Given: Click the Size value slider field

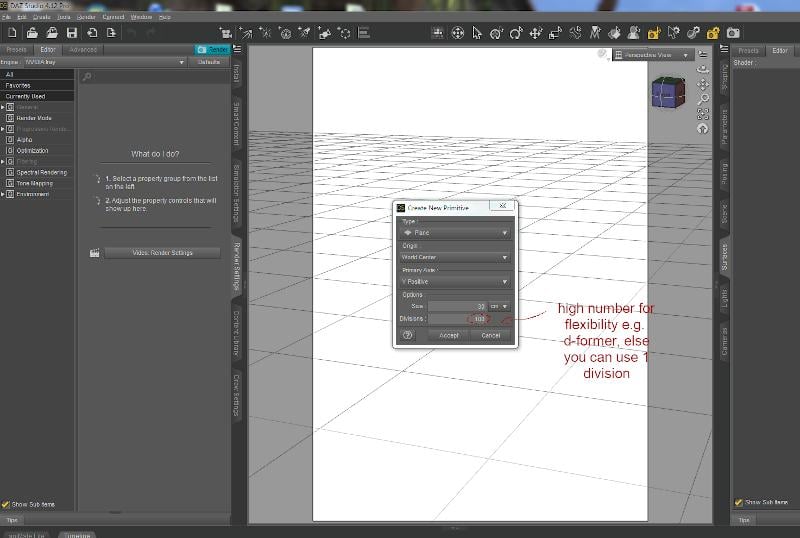Looking at the screenshot, I should 457,306.
